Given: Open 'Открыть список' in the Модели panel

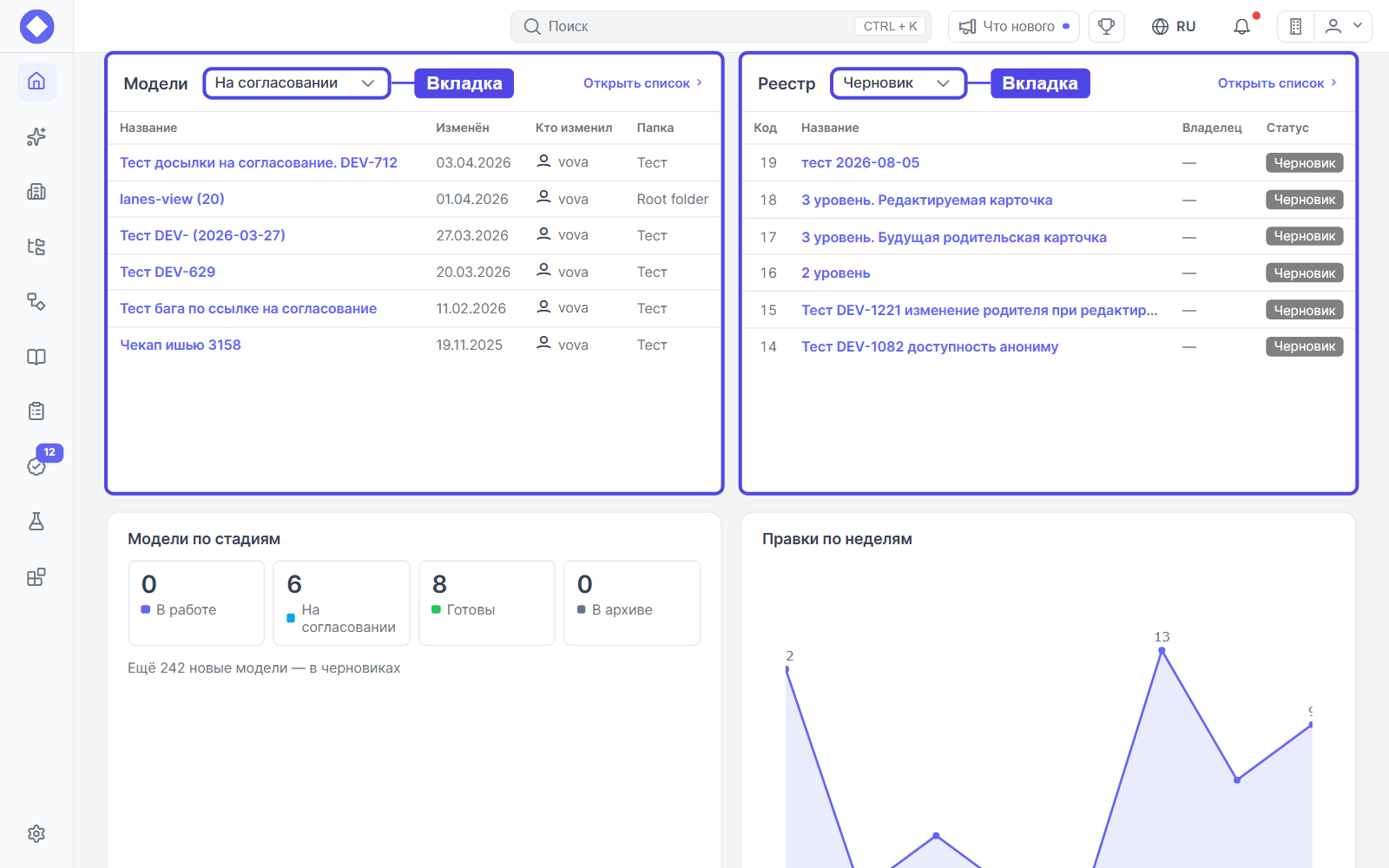Looking at the screenshot, I should (x=642, y=83).
